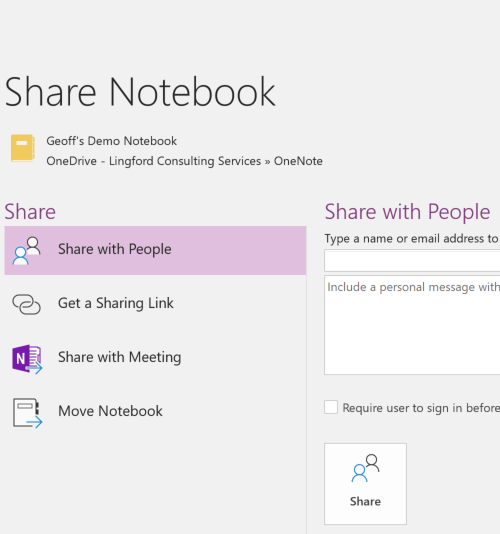Click the OneDrive Lingford Consulting Services path
Viewport: 500px width, 534px height.
pos(184,161)
